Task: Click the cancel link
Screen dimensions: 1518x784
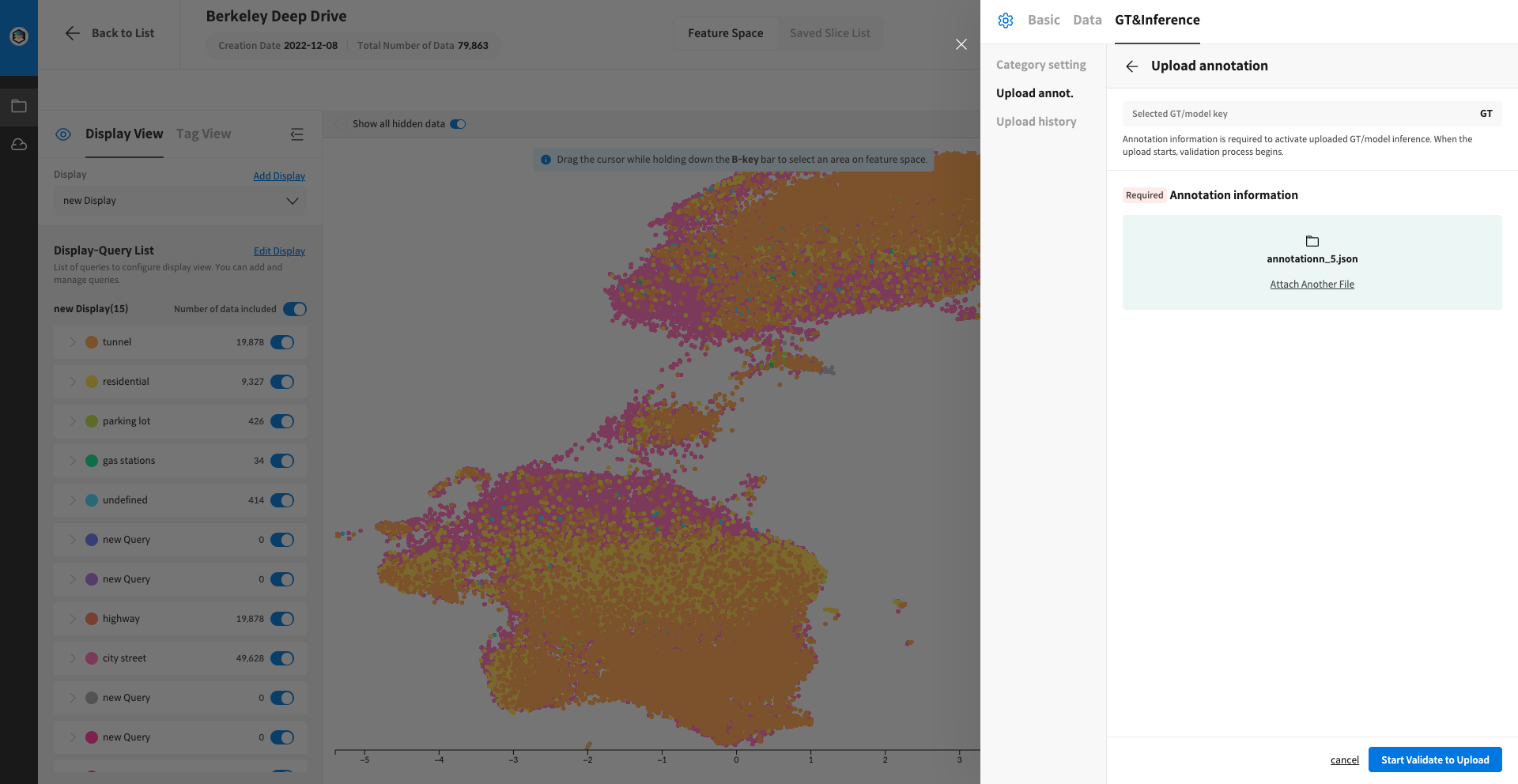Action: click(x=1345, y=760)
